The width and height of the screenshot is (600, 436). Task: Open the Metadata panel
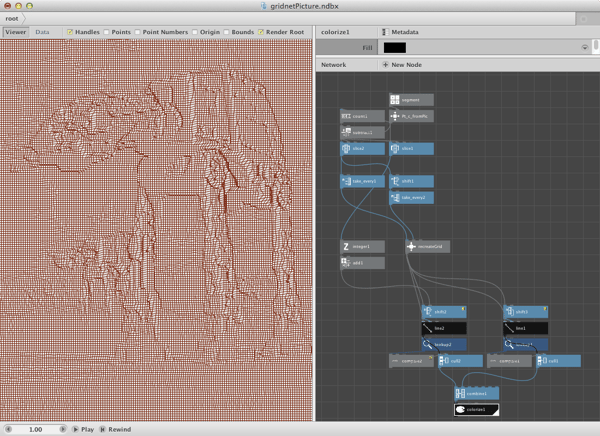tap(401, 32)
